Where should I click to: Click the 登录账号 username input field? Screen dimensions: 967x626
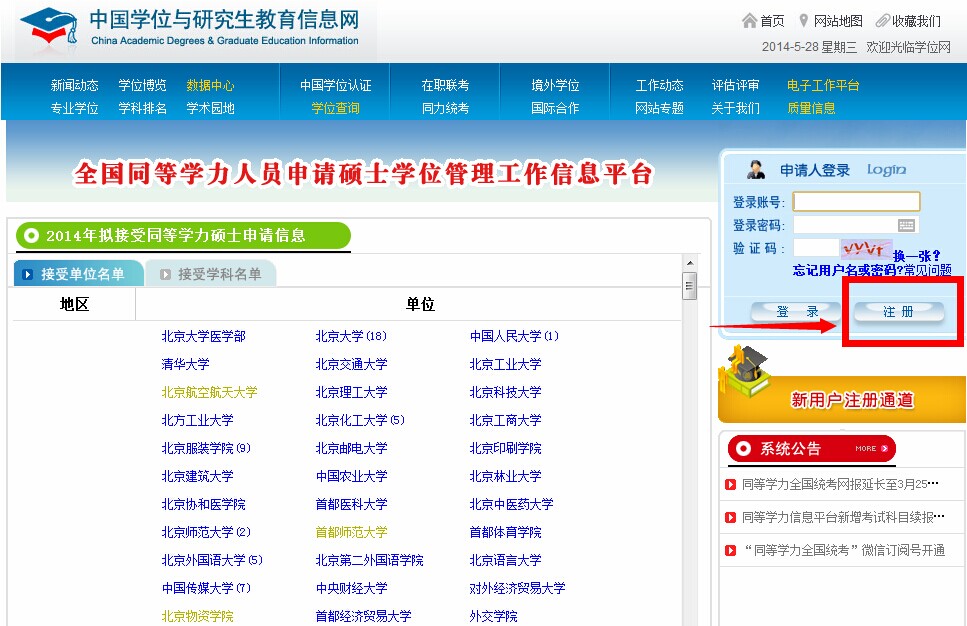tap(856, 202)
